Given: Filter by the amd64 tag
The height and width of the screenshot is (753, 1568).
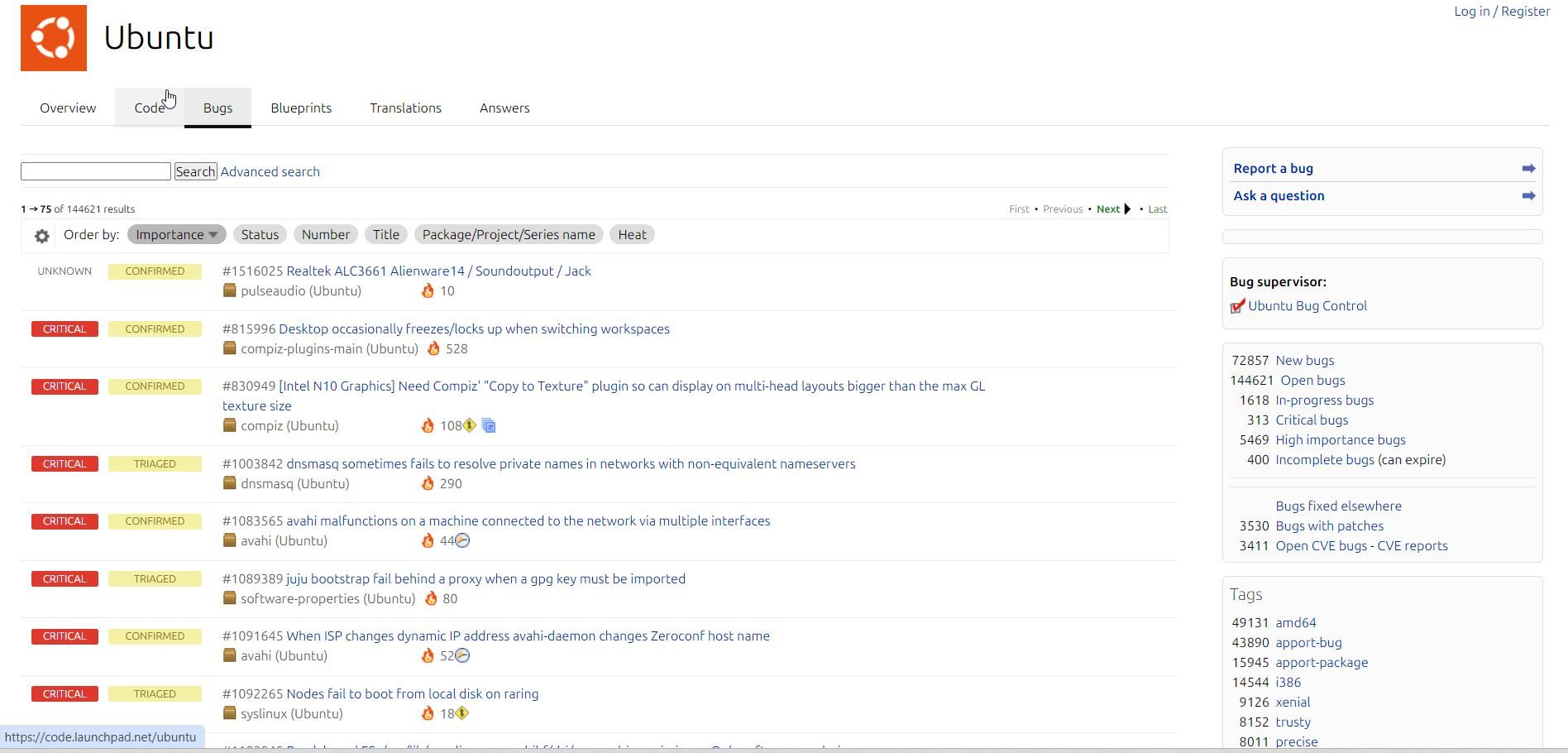Looking at the screenshot, I should pyautogui.click(x=1295, y=623).
